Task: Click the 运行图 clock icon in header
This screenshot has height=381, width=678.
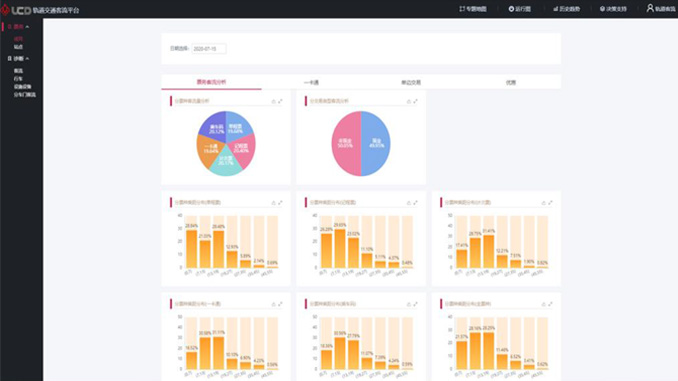Action: [511, 9]
